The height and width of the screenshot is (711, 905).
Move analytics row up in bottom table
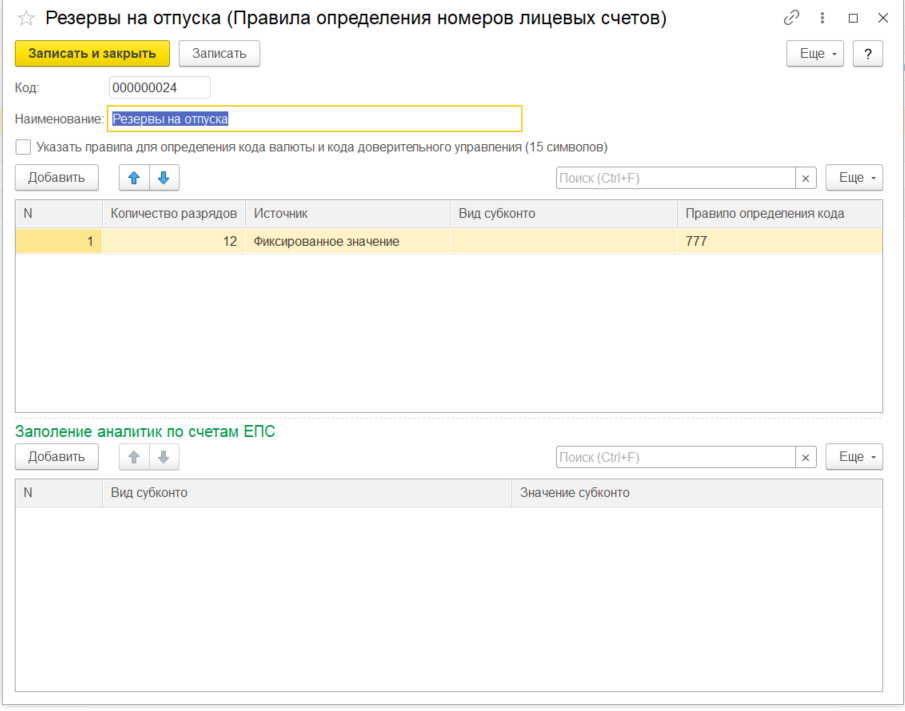[x=134, y=456]
